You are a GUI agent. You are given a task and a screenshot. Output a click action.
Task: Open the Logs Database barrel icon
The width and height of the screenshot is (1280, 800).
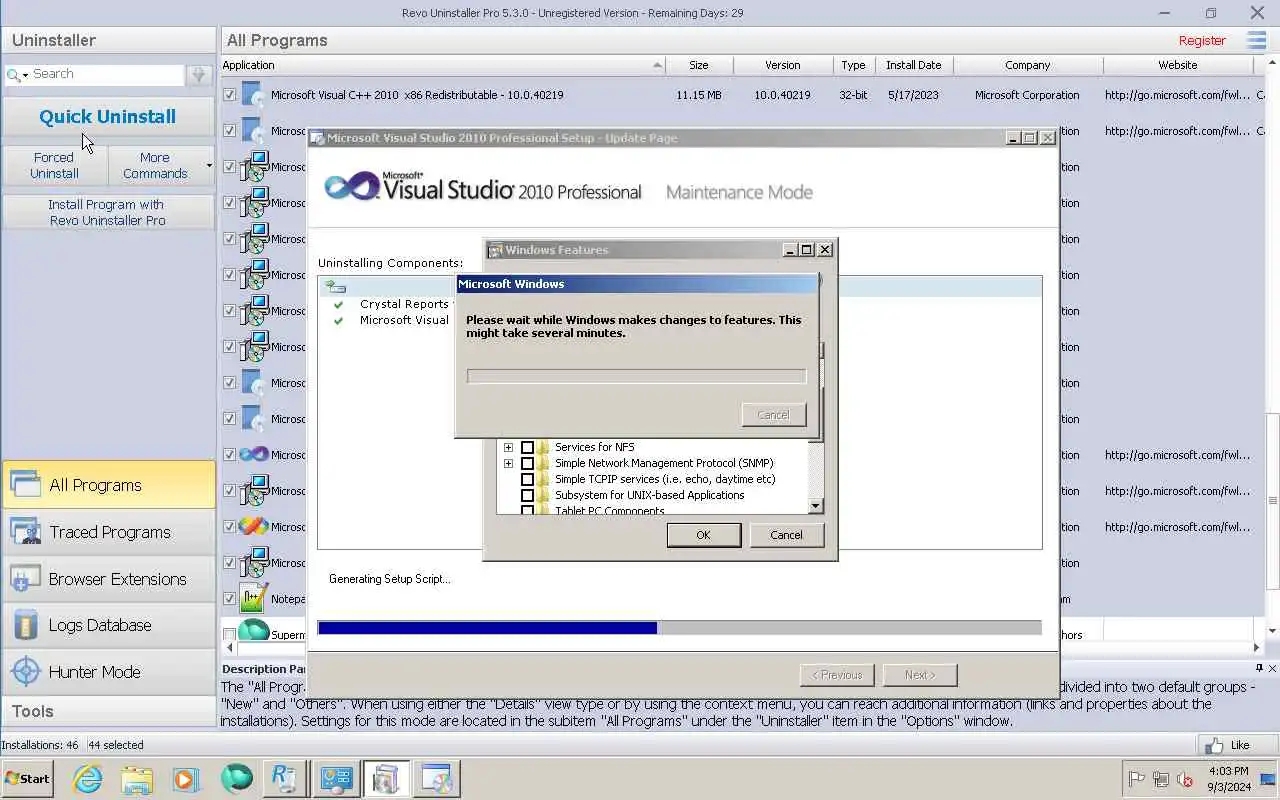pyautogui.click(x=25, y=625)
